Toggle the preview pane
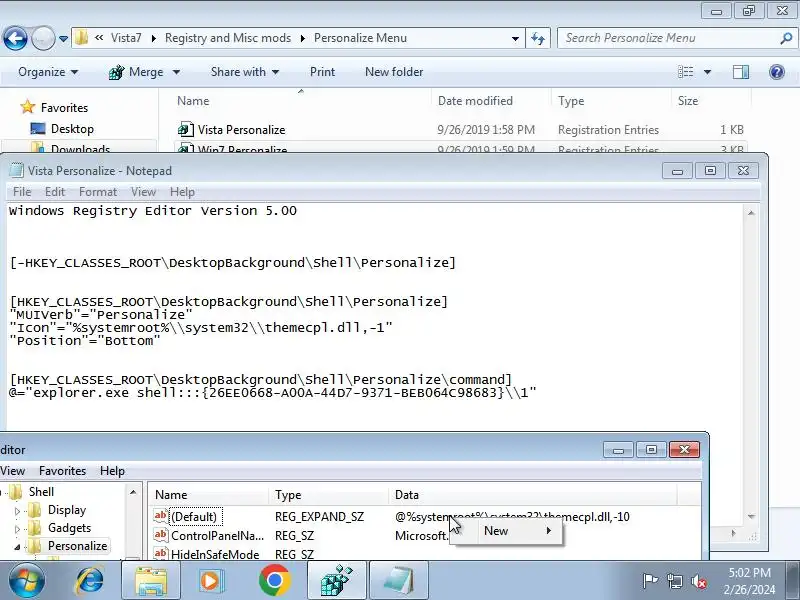800x600 pixels. pos(741,72)
